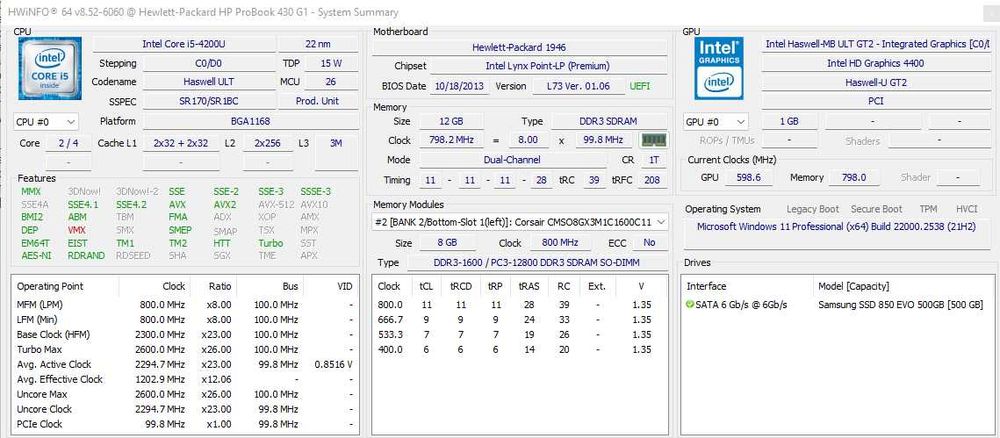Image resolution: width=1000 pixels, height=438 pixels.
Task: Click the Intel HD Graphics 4400 field
Action: 875,63
